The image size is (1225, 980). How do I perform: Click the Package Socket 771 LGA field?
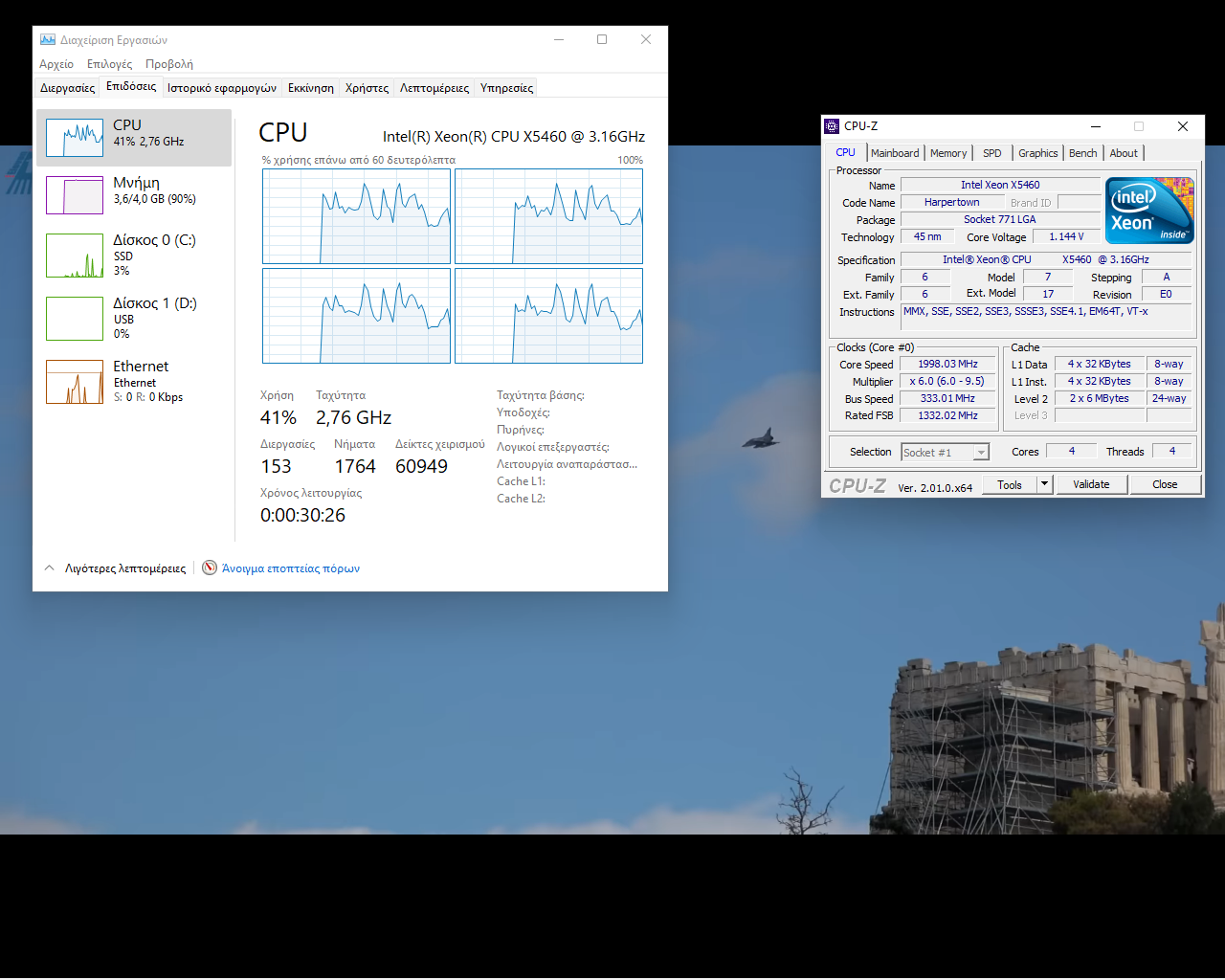pos(1000,219)
